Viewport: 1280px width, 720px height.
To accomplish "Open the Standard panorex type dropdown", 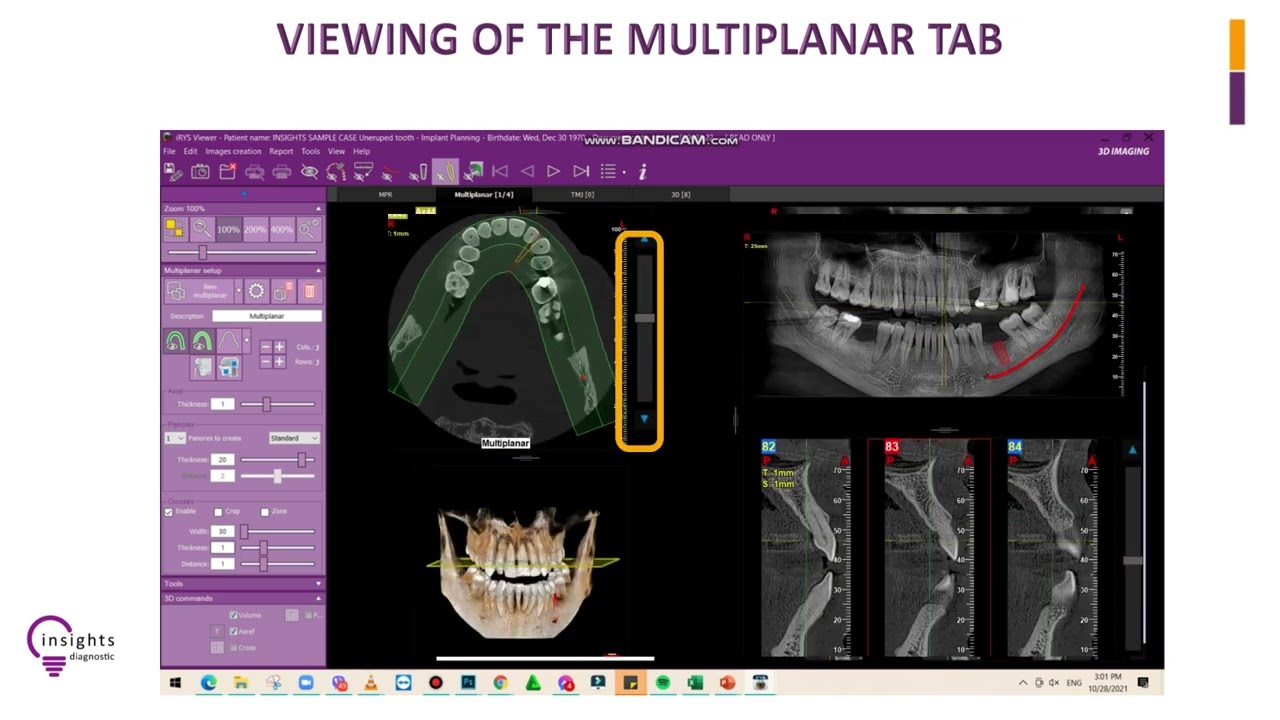I will [x=294, y=438].
